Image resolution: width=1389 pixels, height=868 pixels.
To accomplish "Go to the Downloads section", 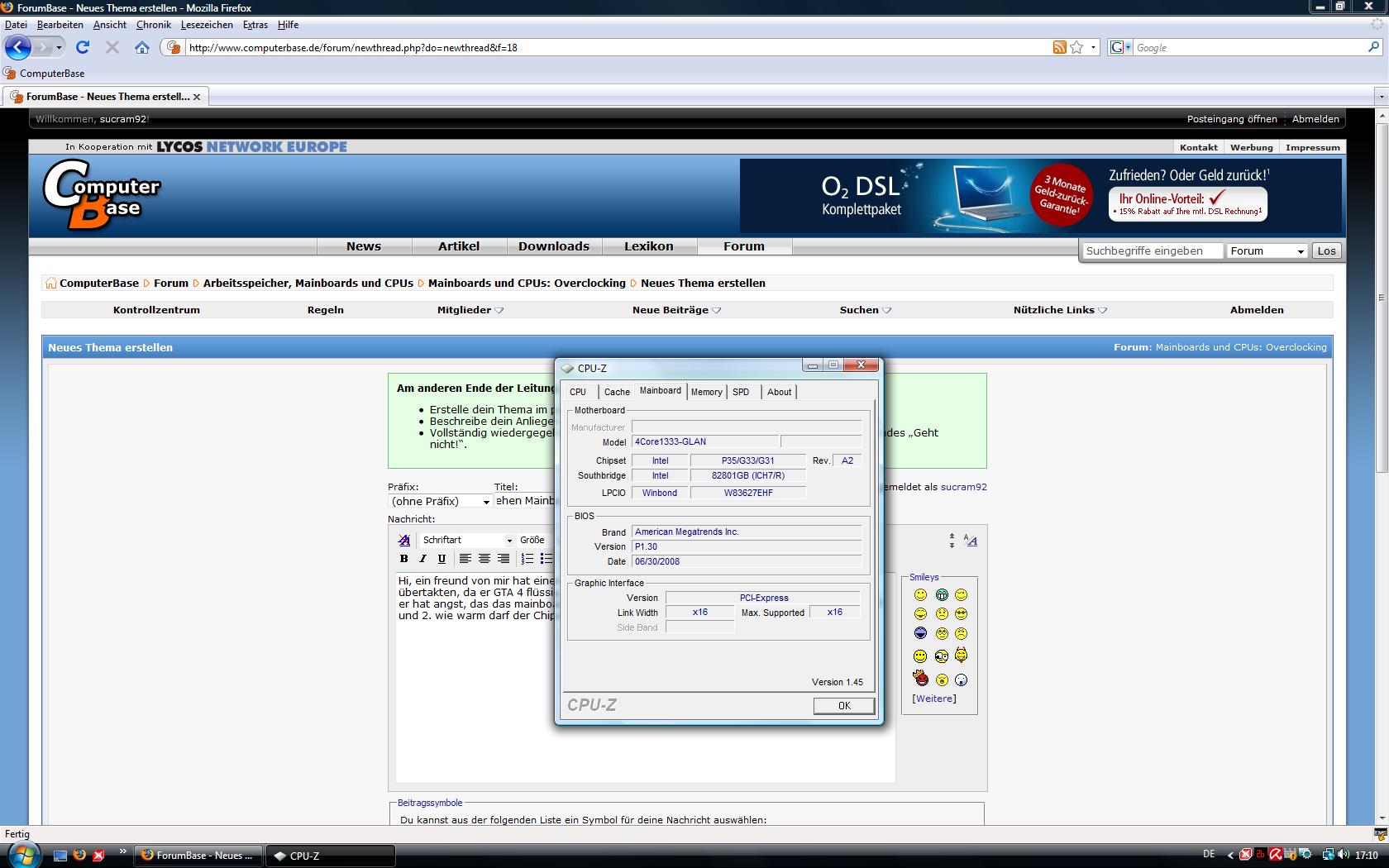I will 554,246.
